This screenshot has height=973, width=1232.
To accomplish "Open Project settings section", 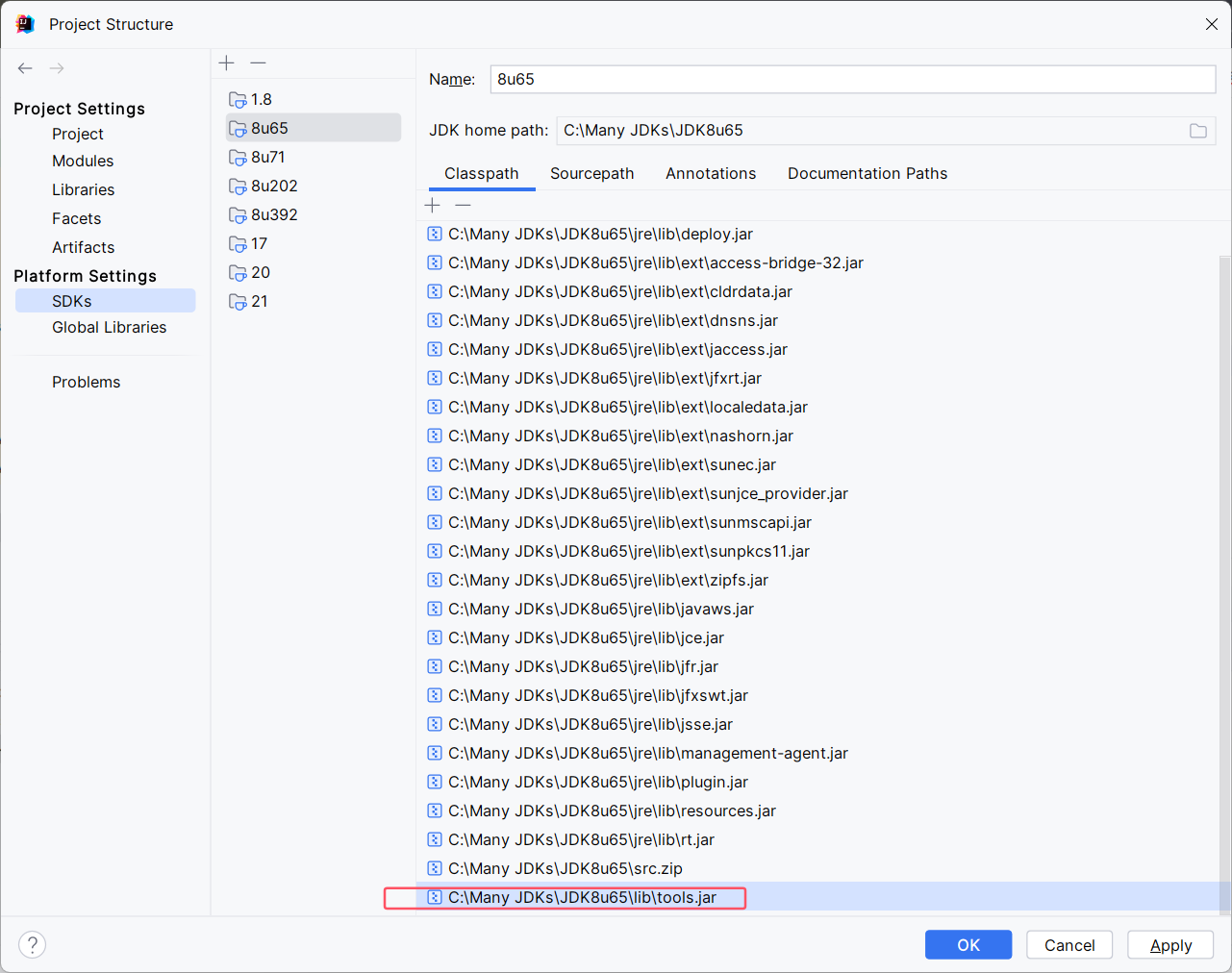I will (x=78, y=134).
